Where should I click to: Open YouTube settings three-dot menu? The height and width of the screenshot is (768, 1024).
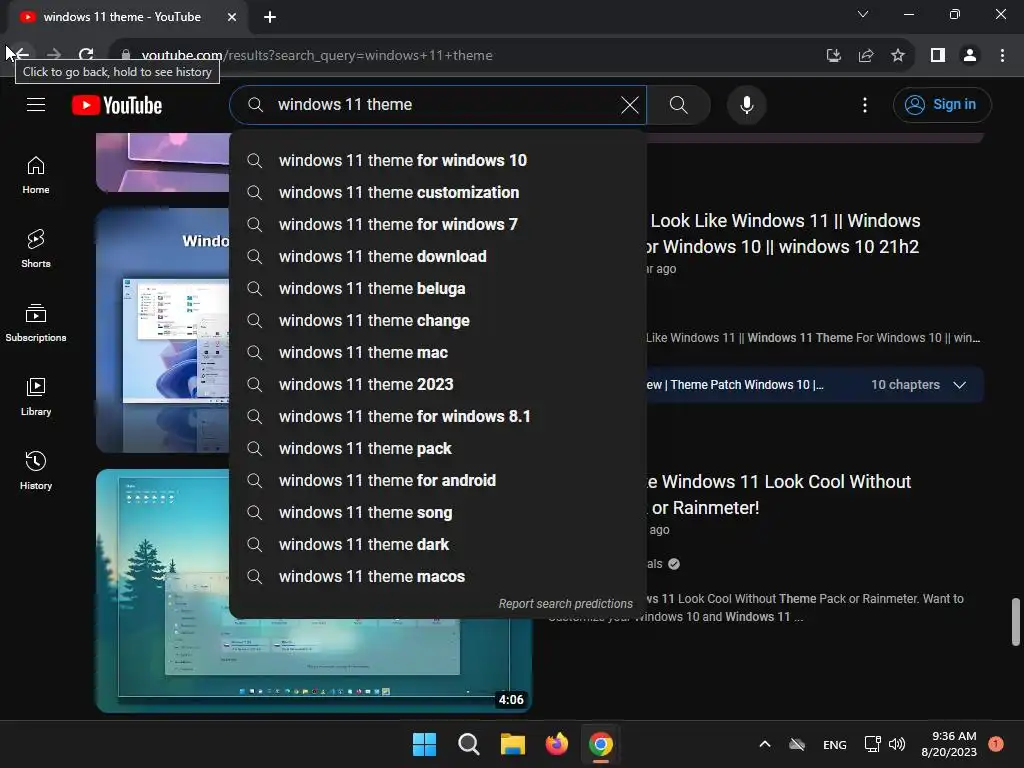tap(865, 104)
